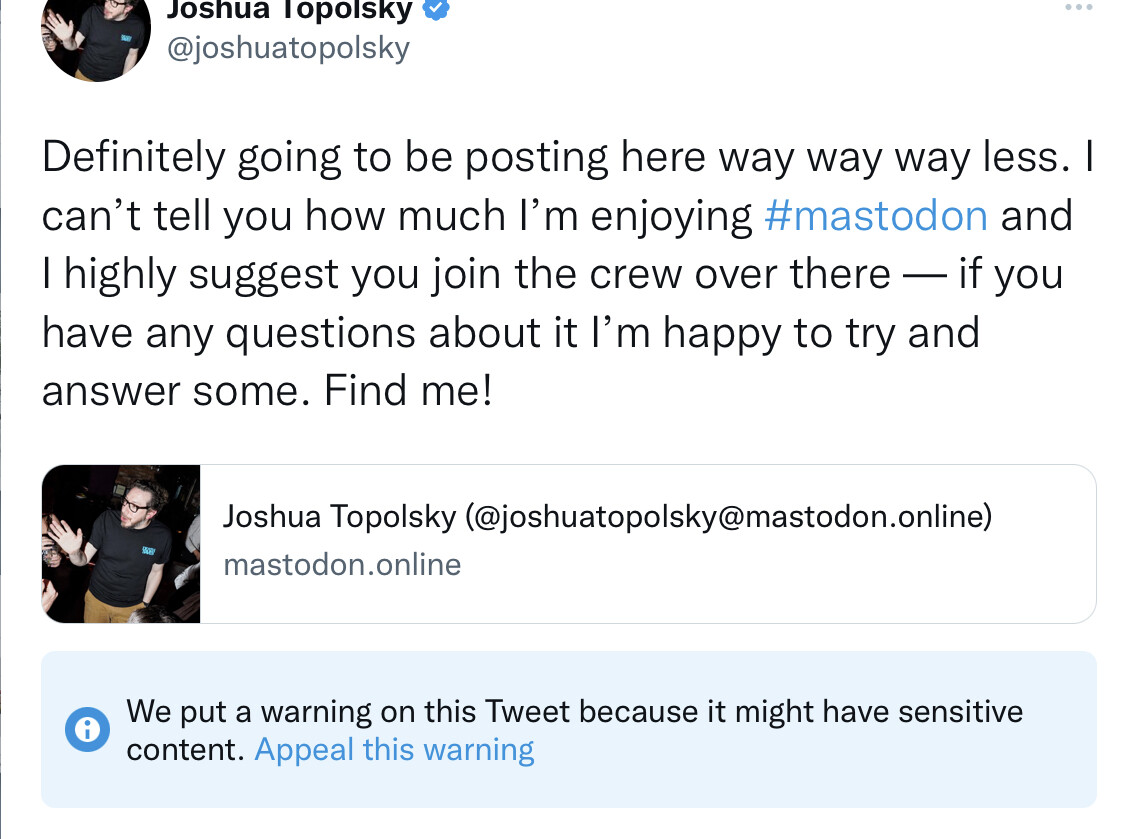Open Joshua Topolsky's profile avatar
The width and height of the screenshot is (1136, 839).
pos(96,36)
